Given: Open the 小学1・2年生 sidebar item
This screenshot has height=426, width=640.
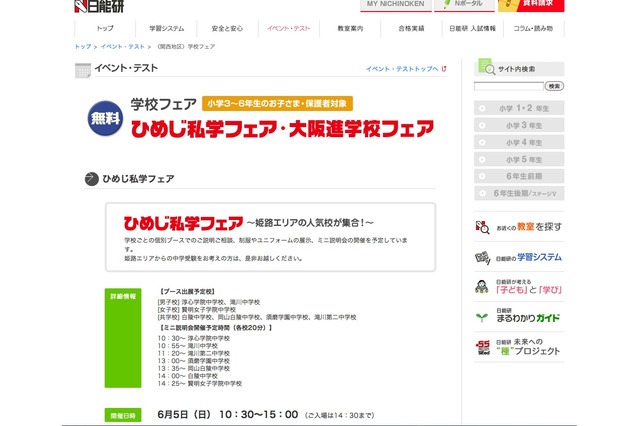Looking at the screenshot, I should click(519, 108).
